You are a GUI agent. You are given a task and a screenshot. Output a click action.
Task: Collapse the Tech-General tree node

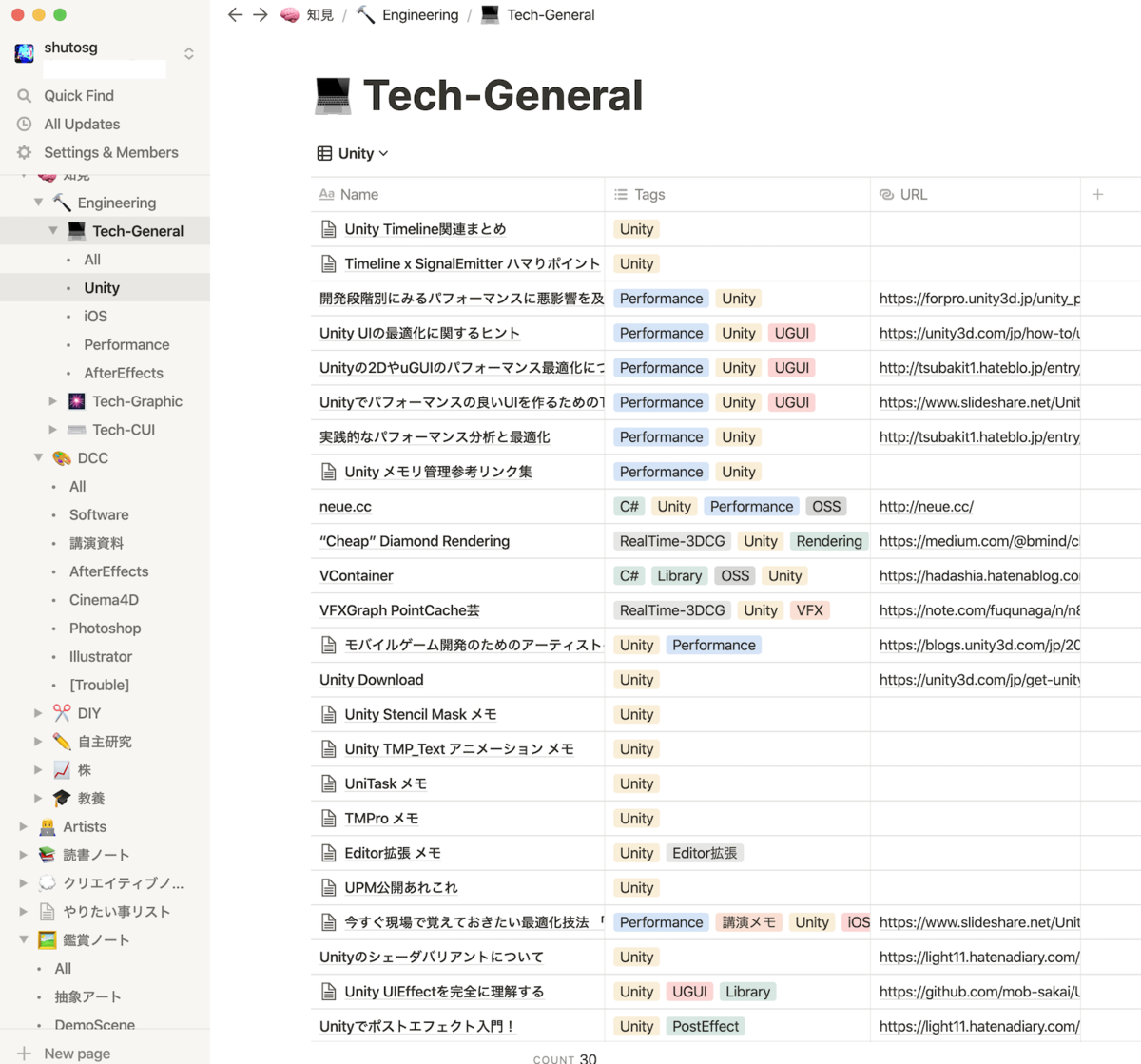tap(53, 231)
